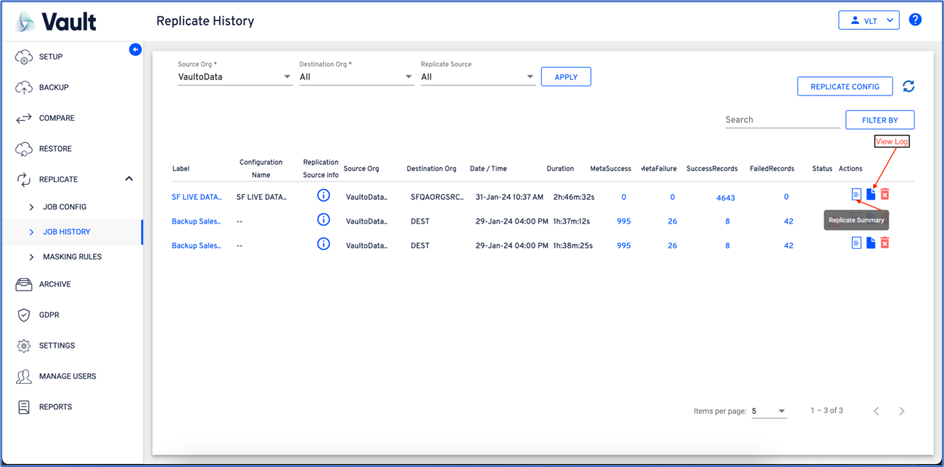The width and height of the screenshot is (944, 467).
Task: Delete the SF LIVE DATA job entry
Action: 885,194
